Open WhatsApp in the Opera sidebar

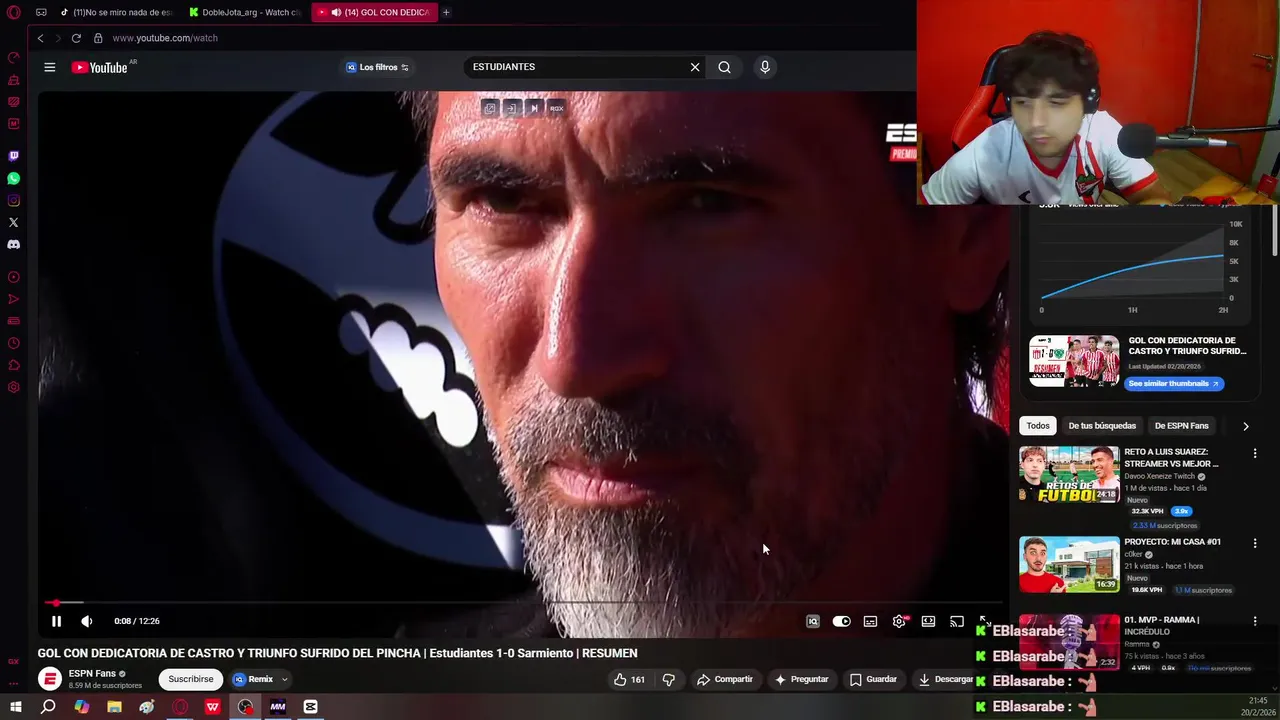point(14,178)
